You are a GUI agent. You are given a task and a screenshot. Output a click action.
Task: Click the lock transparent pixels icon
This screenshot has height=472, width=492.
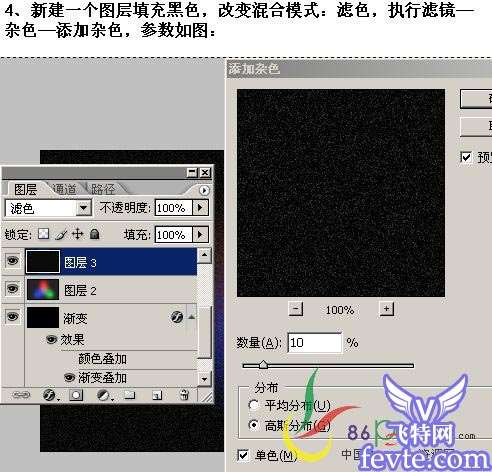coord(43,234)
